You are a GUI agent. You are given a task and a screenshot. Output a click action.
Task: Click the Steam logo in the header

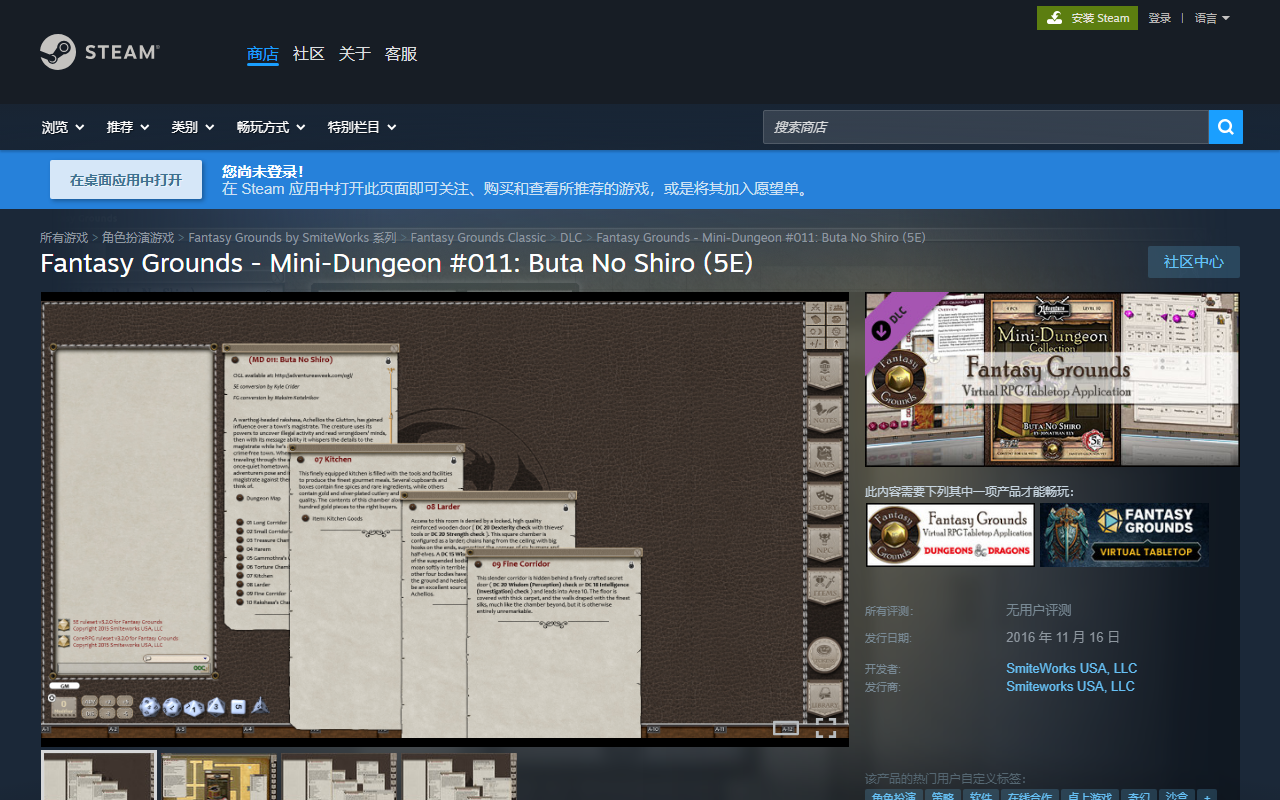(x=99, y=52)
